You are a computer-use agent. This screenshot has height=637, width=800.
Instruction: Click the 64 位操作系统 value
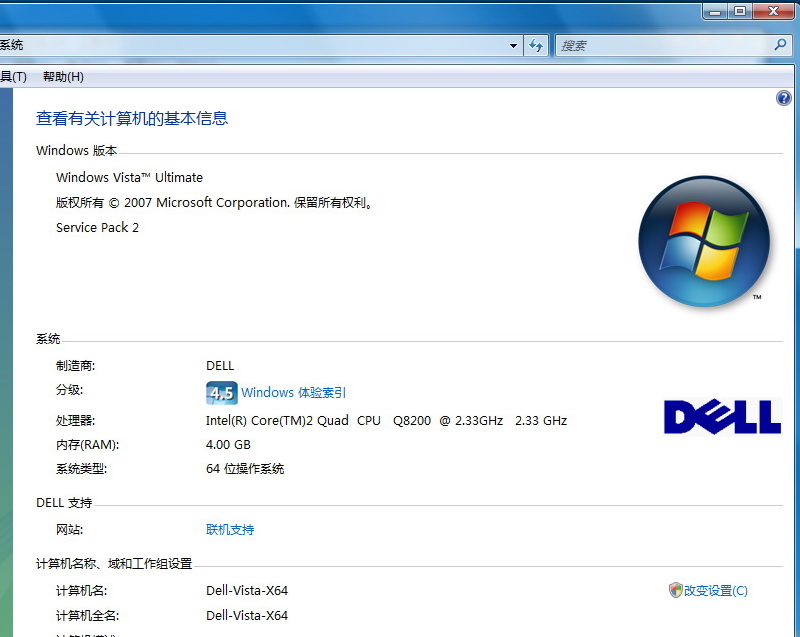click(x=245, y=469)
